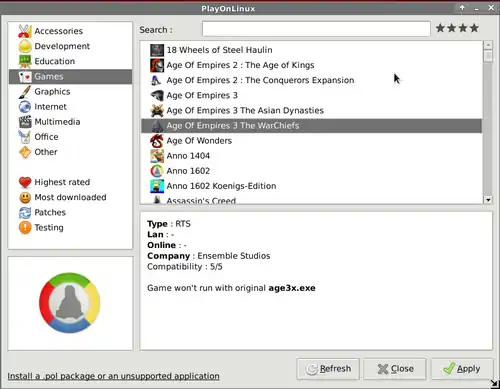Open the Multimedia clapperboard icon
Viewport: 500px width, 389px height.
coord(25,122)
